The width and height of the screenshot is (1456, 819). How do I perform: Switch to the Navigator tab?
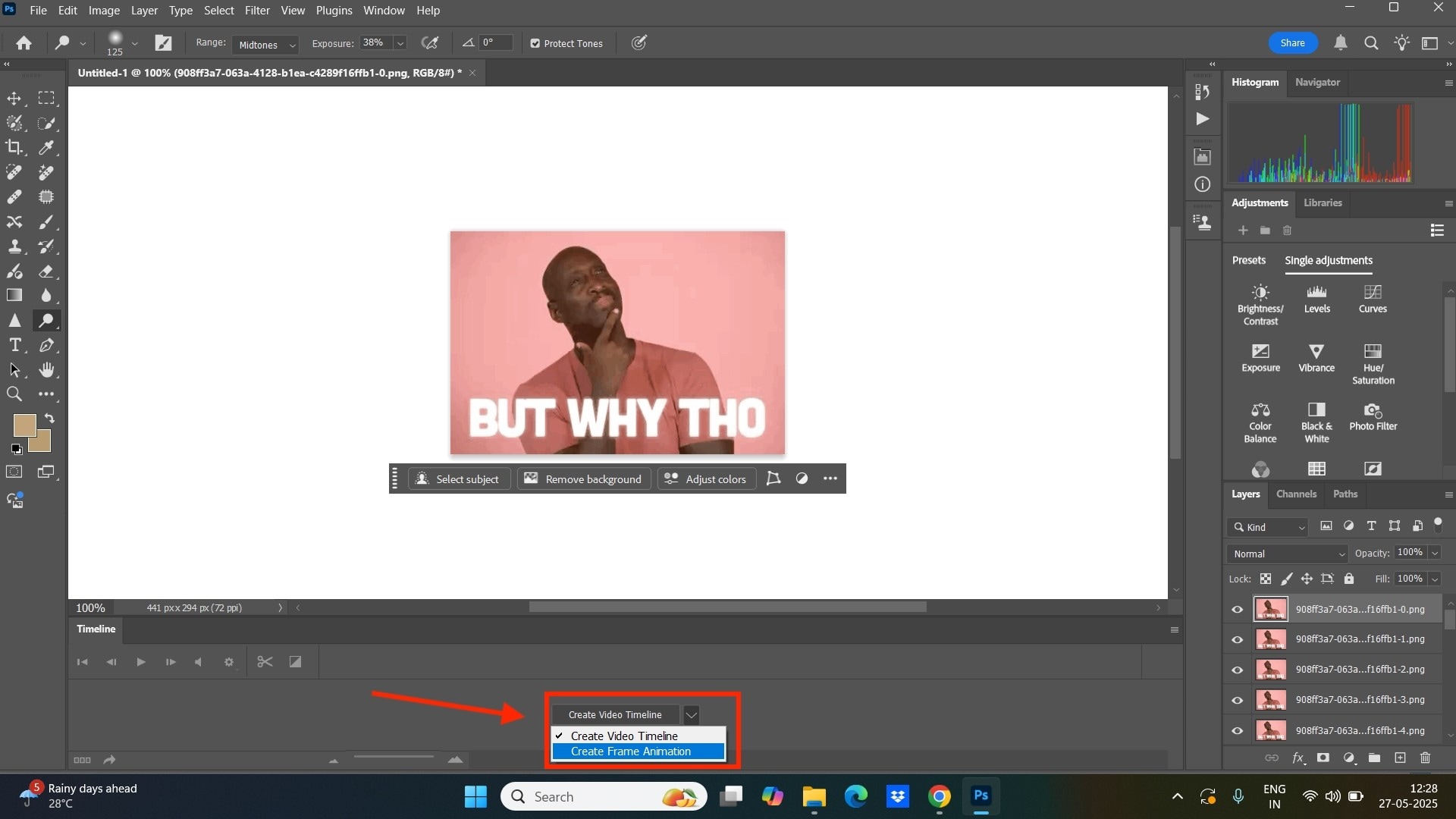[x=1317, y=82]
